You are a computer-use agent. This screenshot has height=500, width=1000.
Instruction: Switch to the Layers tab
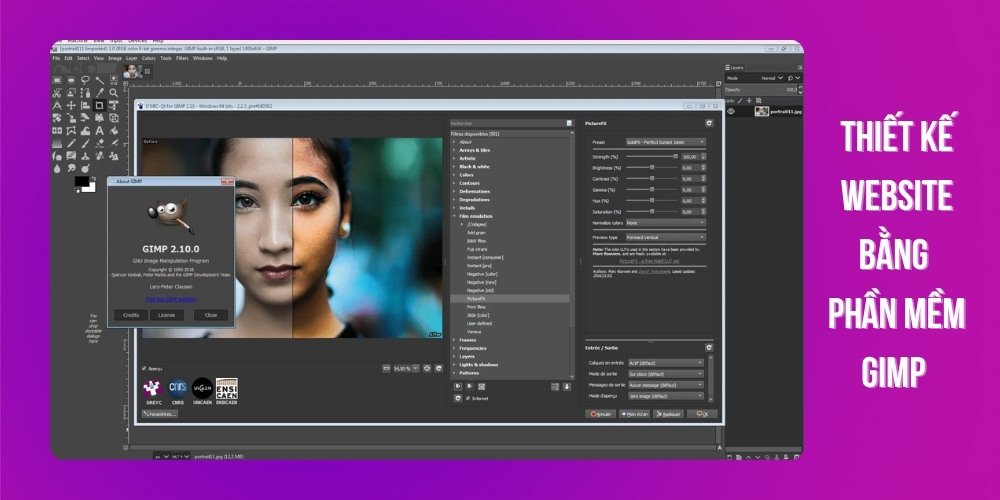click(x=735, y=68)
